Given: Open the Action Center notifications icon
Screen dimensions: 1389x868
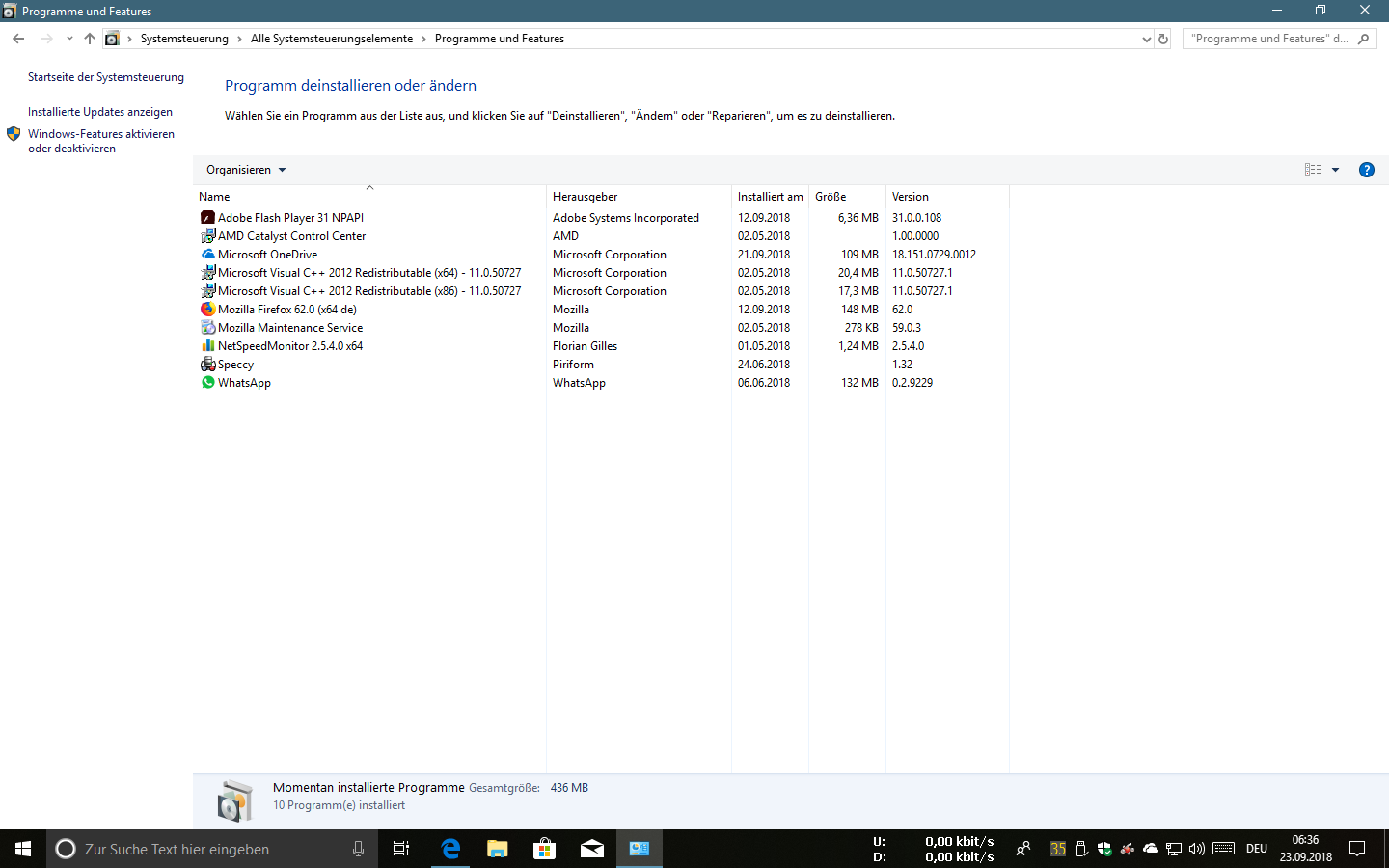Looking at the screenshot, I should (x=1357, y=849).
